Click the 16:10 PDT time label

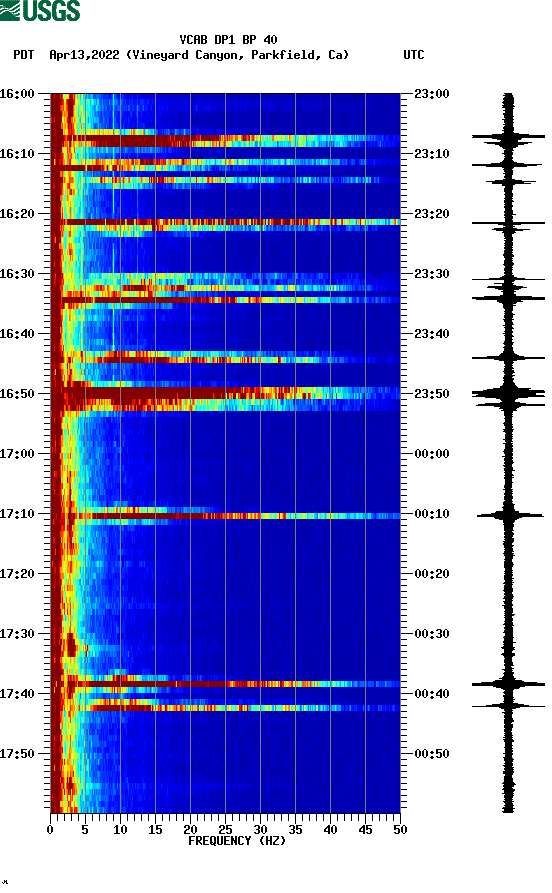point(17,154)
